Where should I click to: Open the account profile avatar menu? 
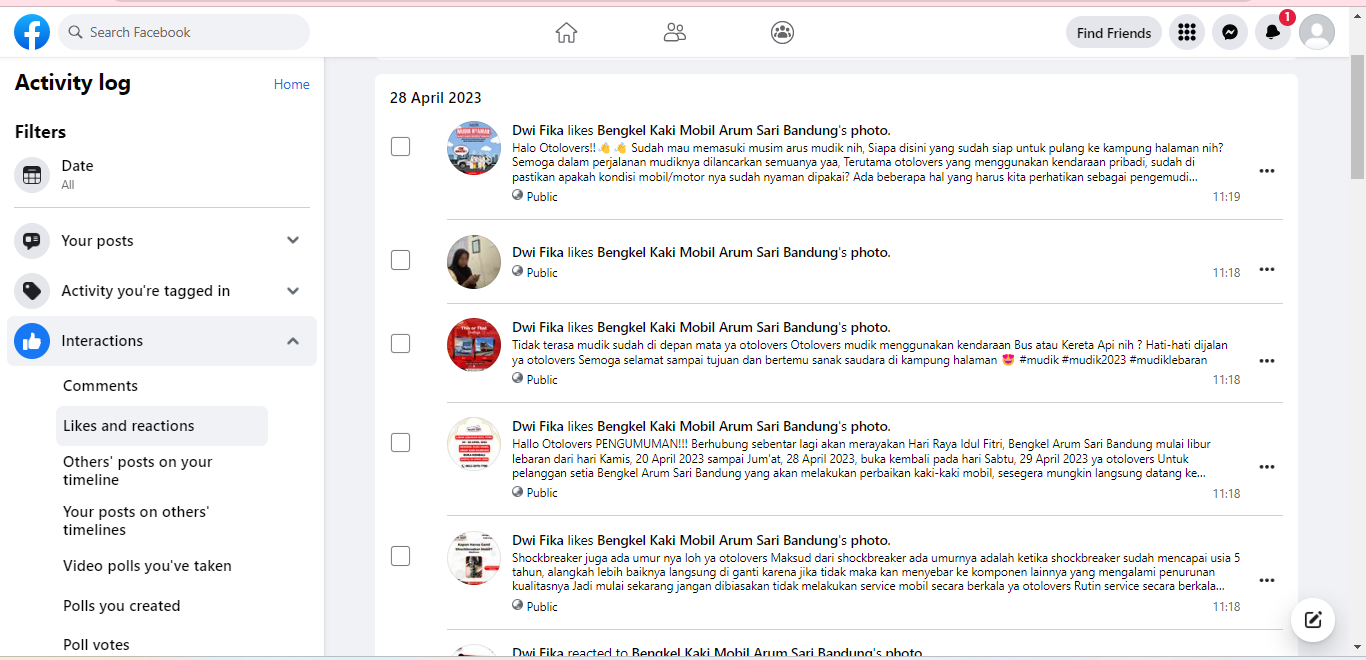[1317, 32]
